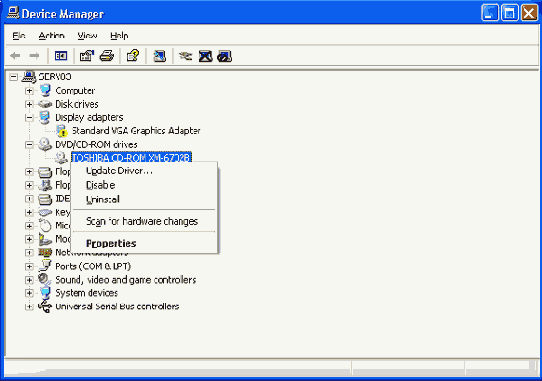Choose Uninstall from context menu
Screen dimensions: 542x381
coord(103,199)
